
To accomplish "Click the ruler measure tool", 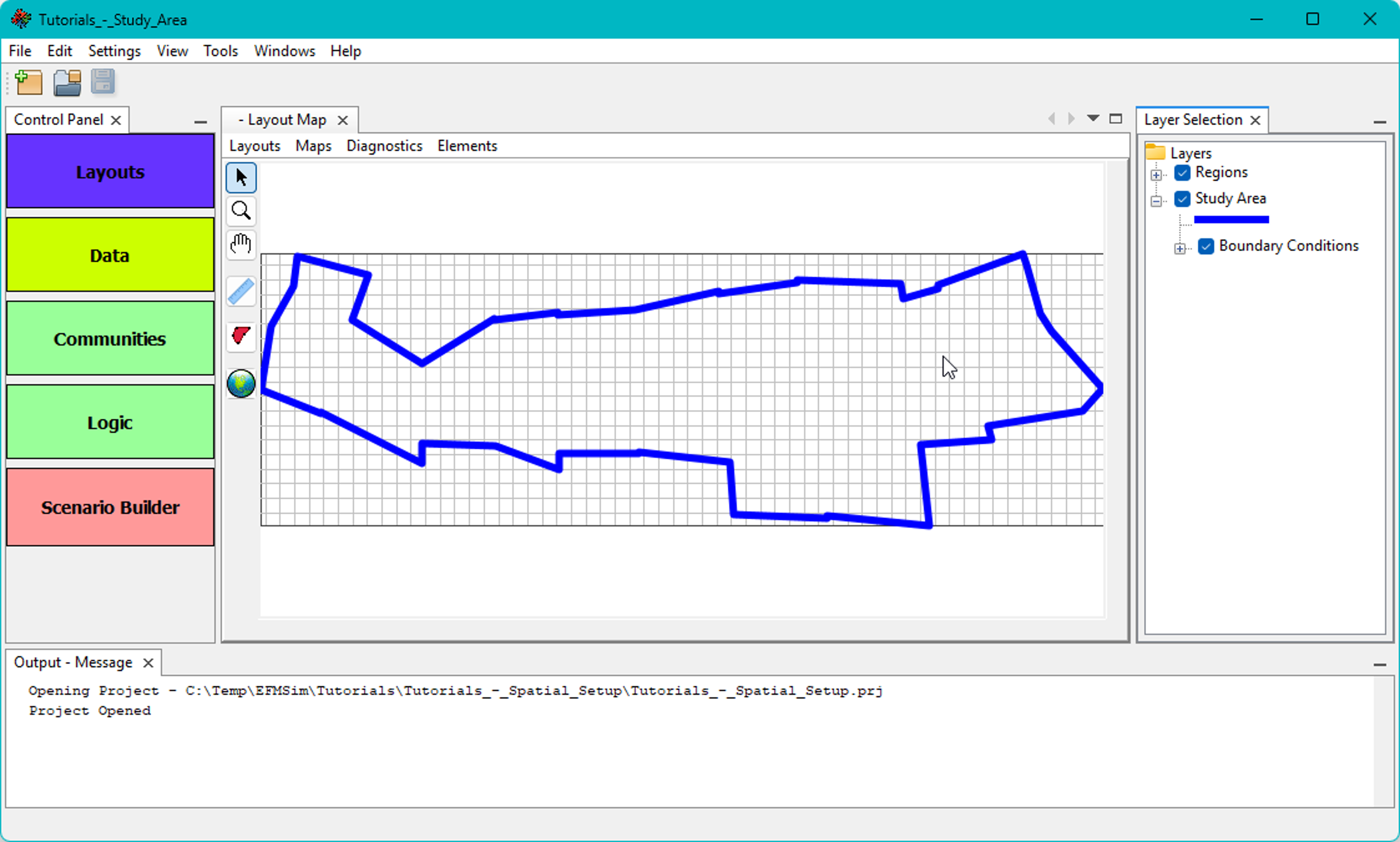I will pyautogui.click(x=241, y=292).
